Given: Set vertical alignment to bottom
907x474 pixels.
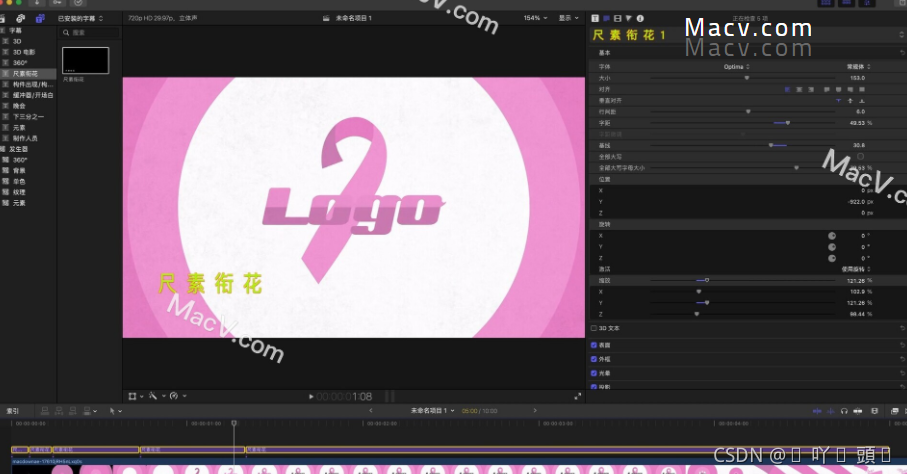Looking at the screenshot, I should [862, 101].
